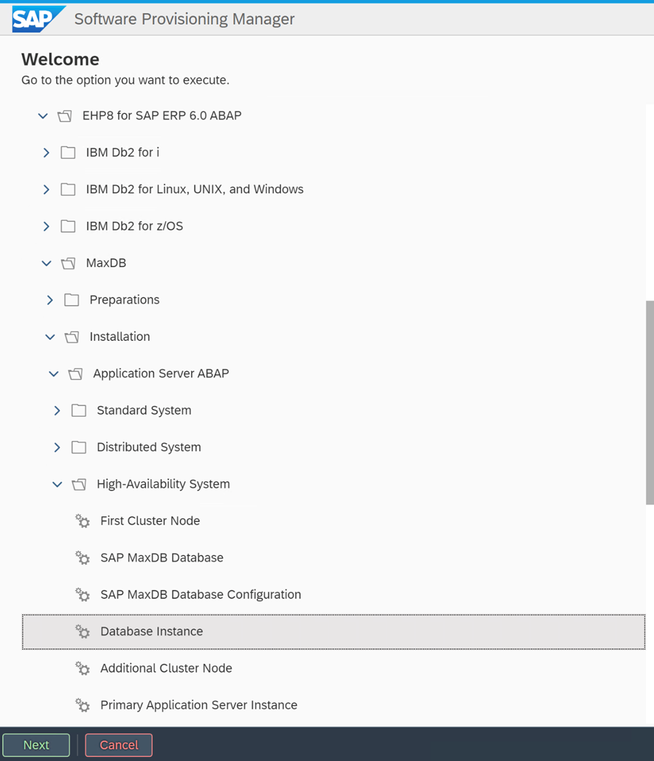
Task: Click the gear icon beside Additional Cluster Node
Action: [83, 669]
